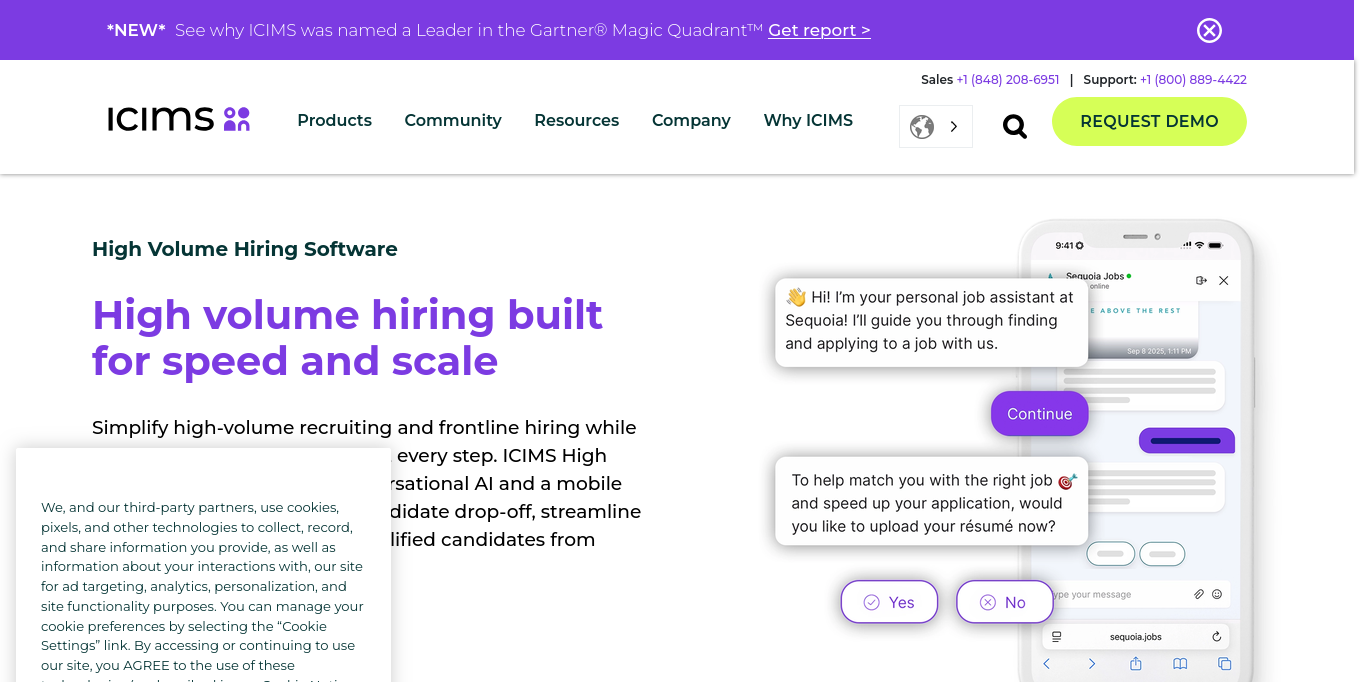Tap the tabs icon in the phone toolbar
The width and height of the screenshot is (1366, 682).
coord(1224,664)
